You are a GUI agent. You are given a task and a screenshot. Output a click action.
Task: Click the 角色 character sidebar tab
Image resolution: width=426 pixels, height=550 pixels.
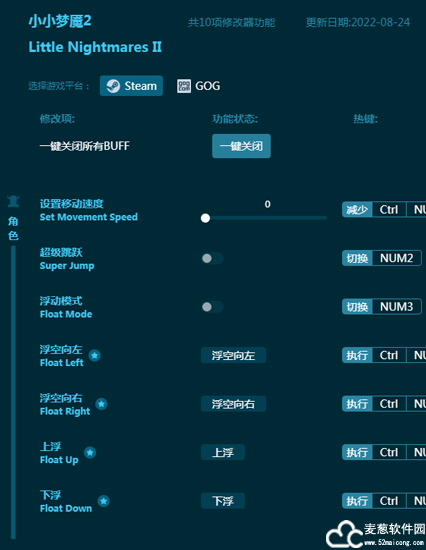click(x=13, y=228)
